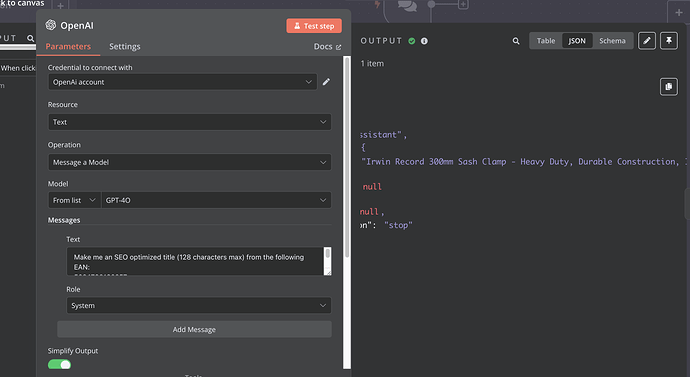Click the search icon in the Output panel
The image size is (690, 377).
516,41
